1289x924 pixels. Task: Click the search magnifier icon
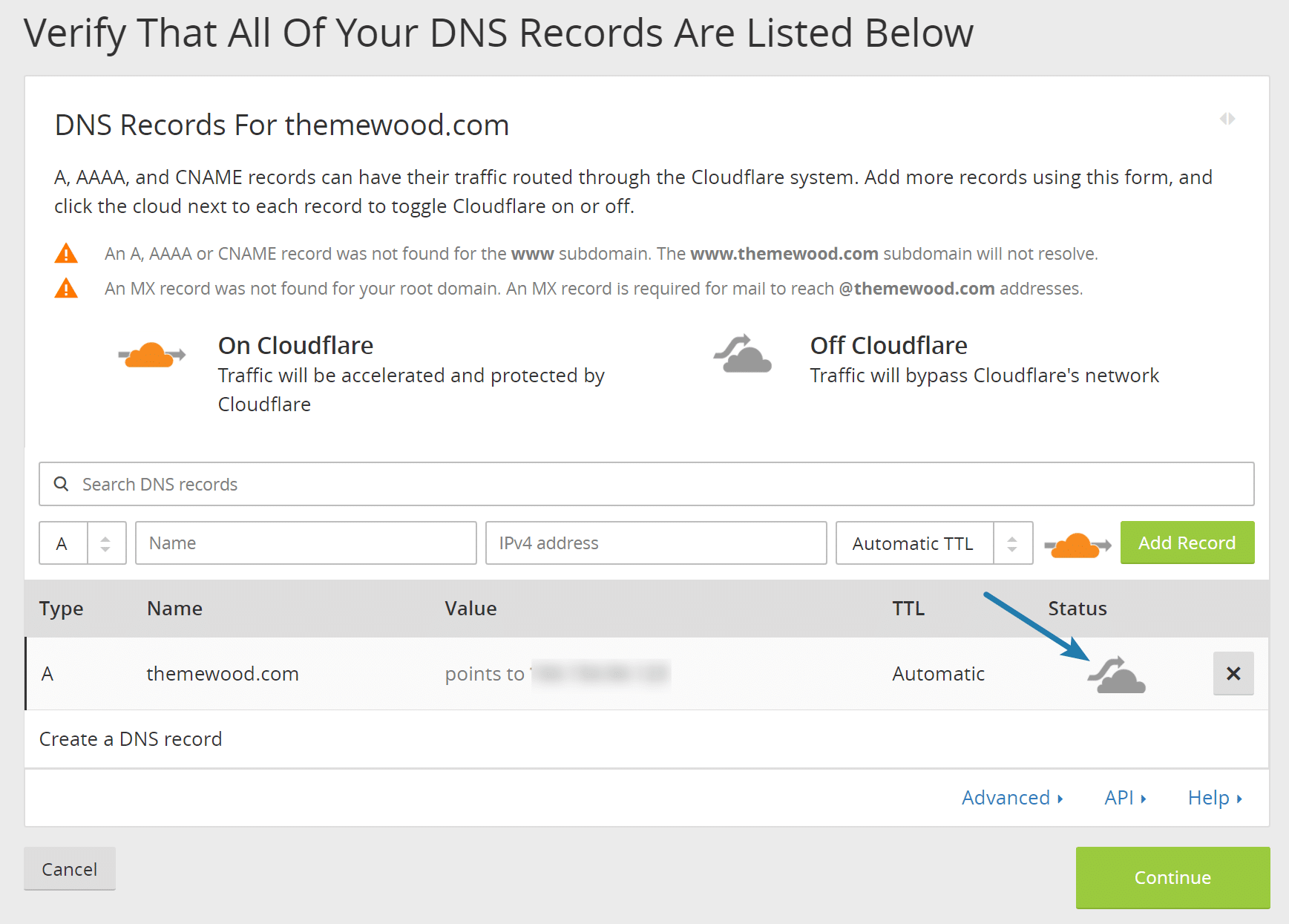pyautogui.click(x=62, y=484)
